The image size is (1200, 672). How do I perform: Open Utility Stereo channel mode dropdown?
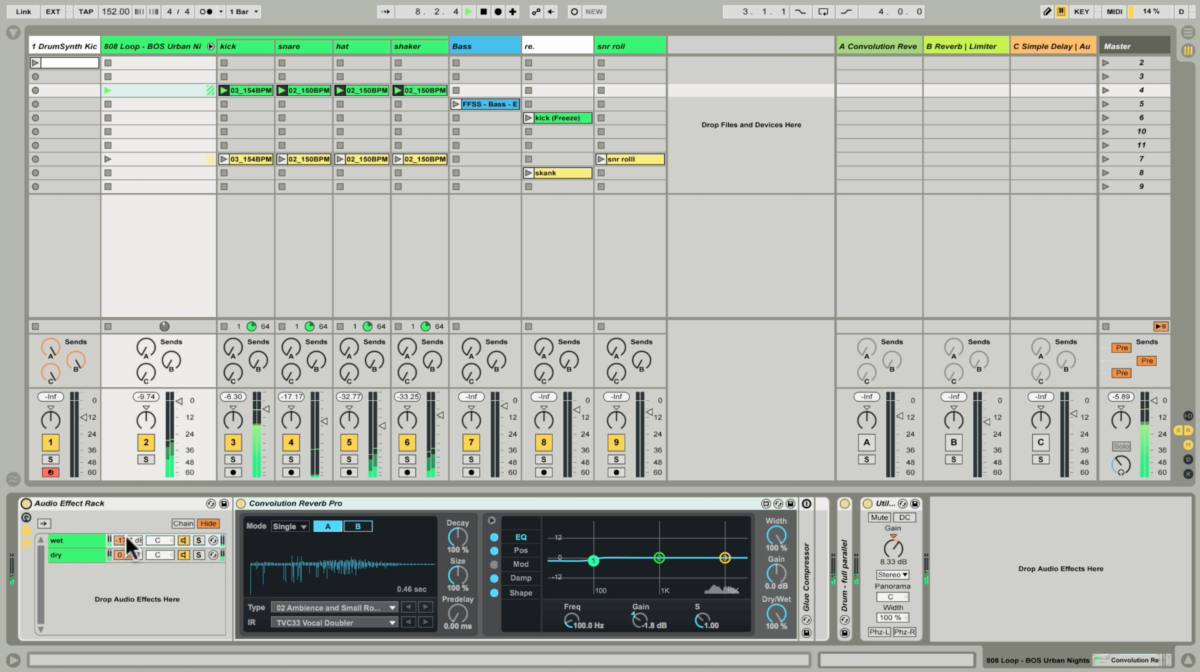pyautogui.click(x=893, y=575)
